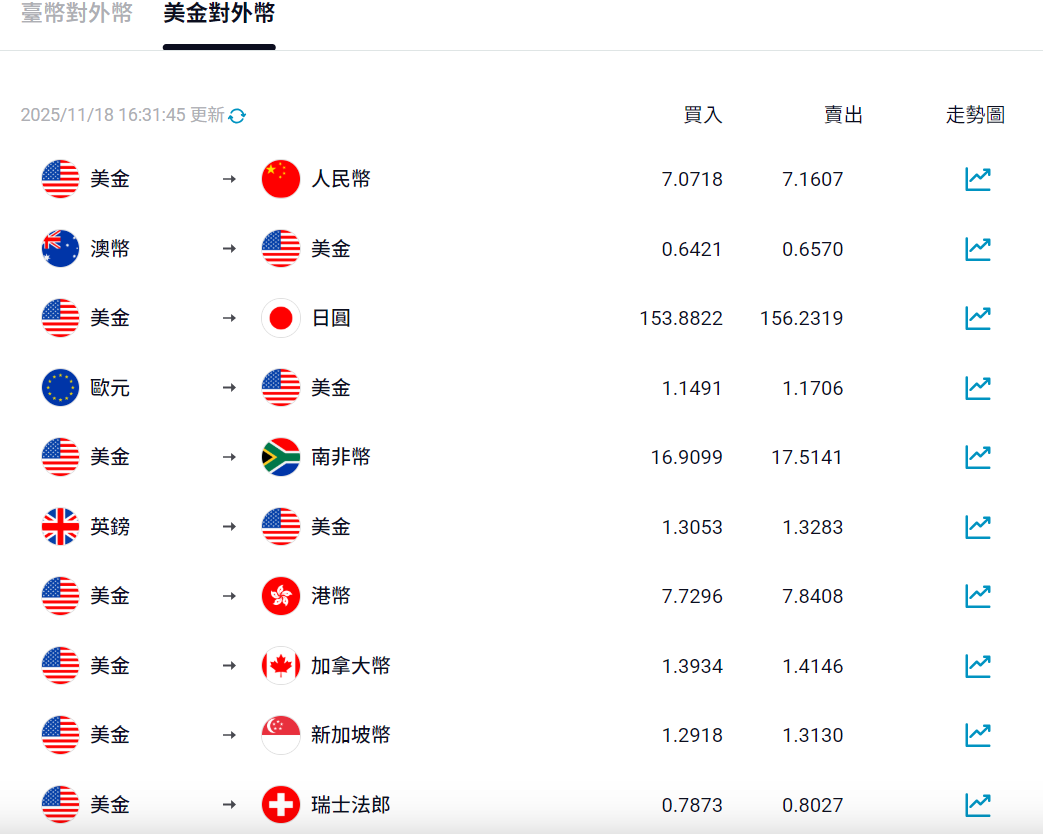This screenshot has width=1043, height=834.
Task: Select the 美金對外幣 tab
Action: pos(219,14)
